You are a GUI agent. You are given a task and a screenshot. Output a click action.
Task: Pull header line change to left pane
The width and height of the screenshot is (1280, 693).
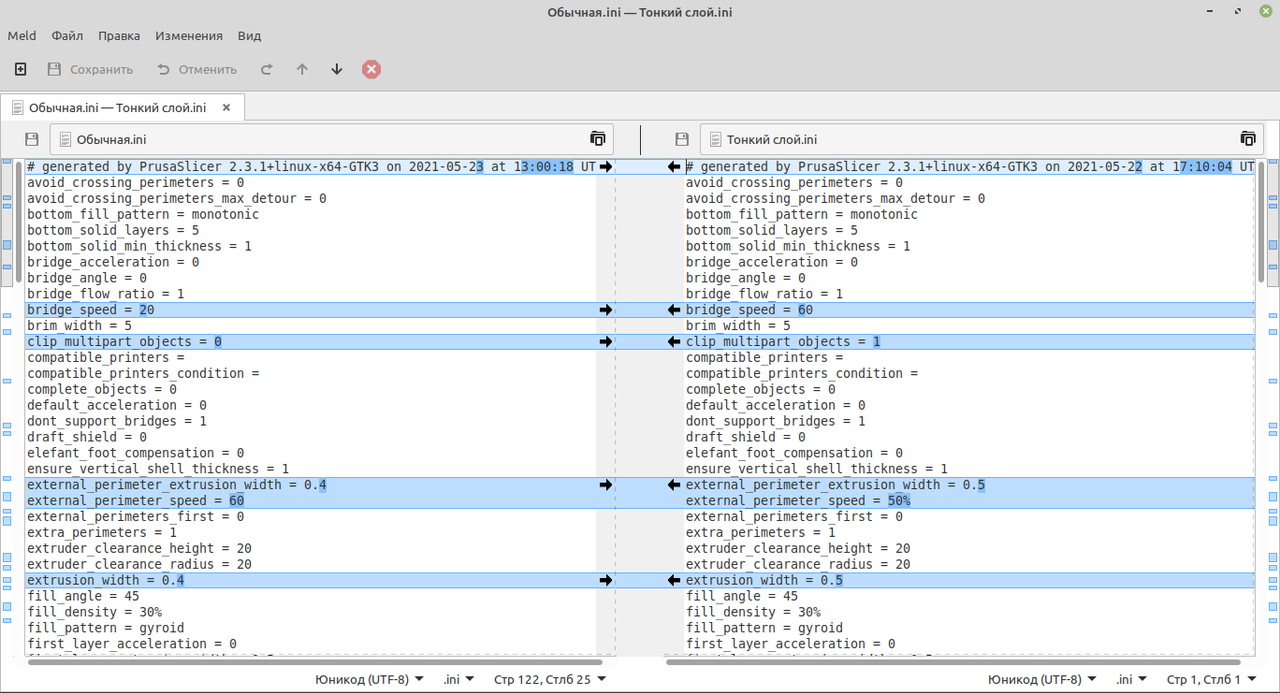tap(674, 167)
